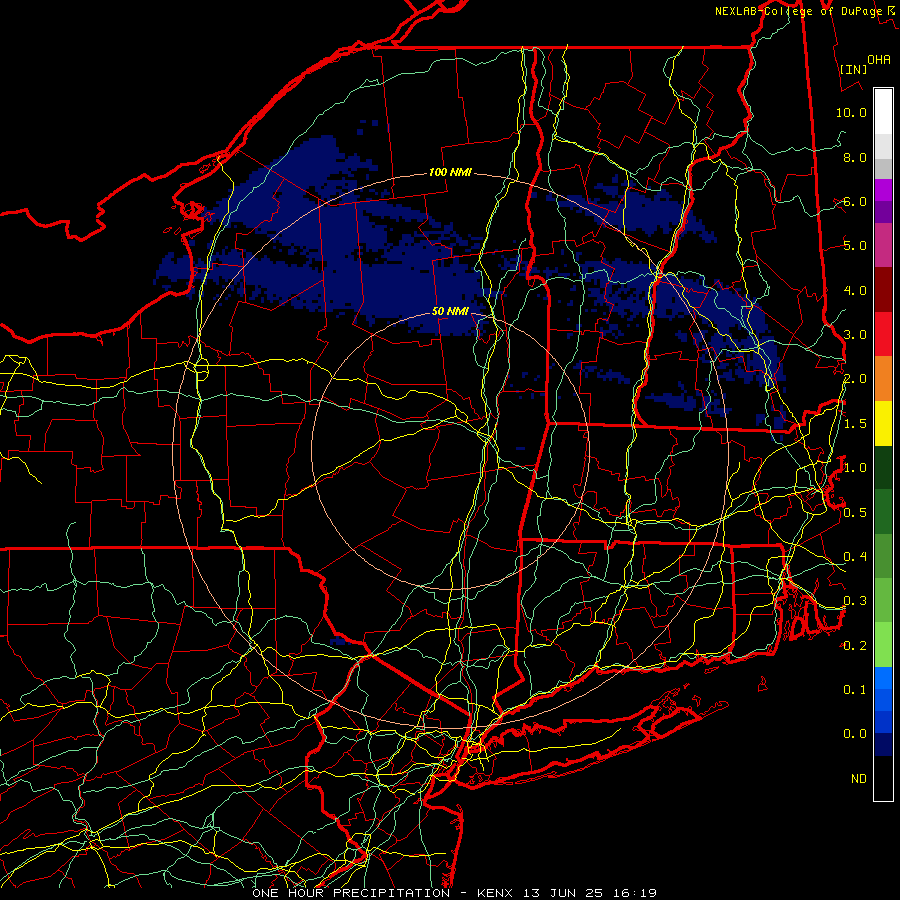Click the '13 JUN 25 16:19' timestamp
900x900 pixels.
point(589,893)
